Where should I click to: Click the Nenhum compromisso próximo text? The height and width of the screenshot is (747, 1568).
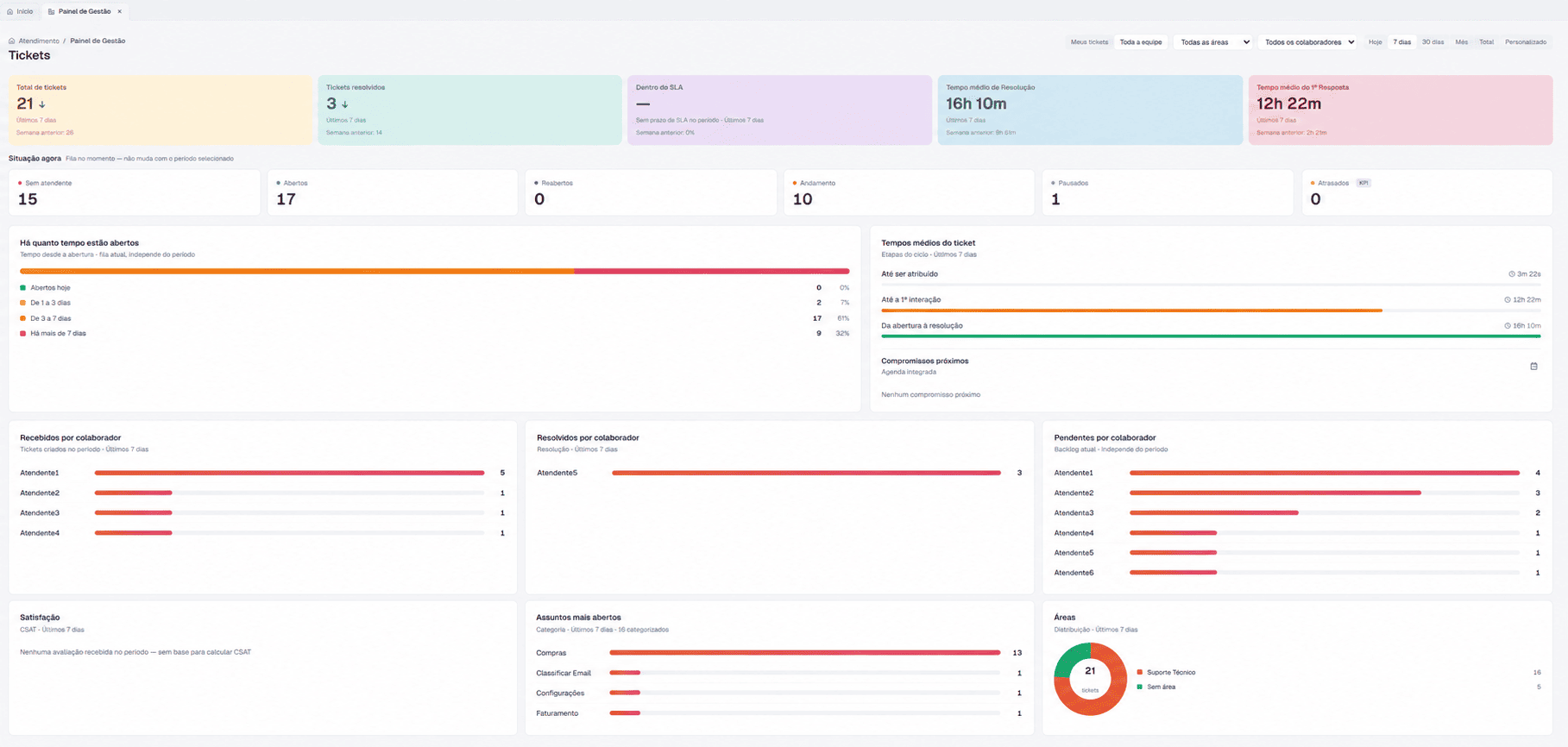pos(930,395)
